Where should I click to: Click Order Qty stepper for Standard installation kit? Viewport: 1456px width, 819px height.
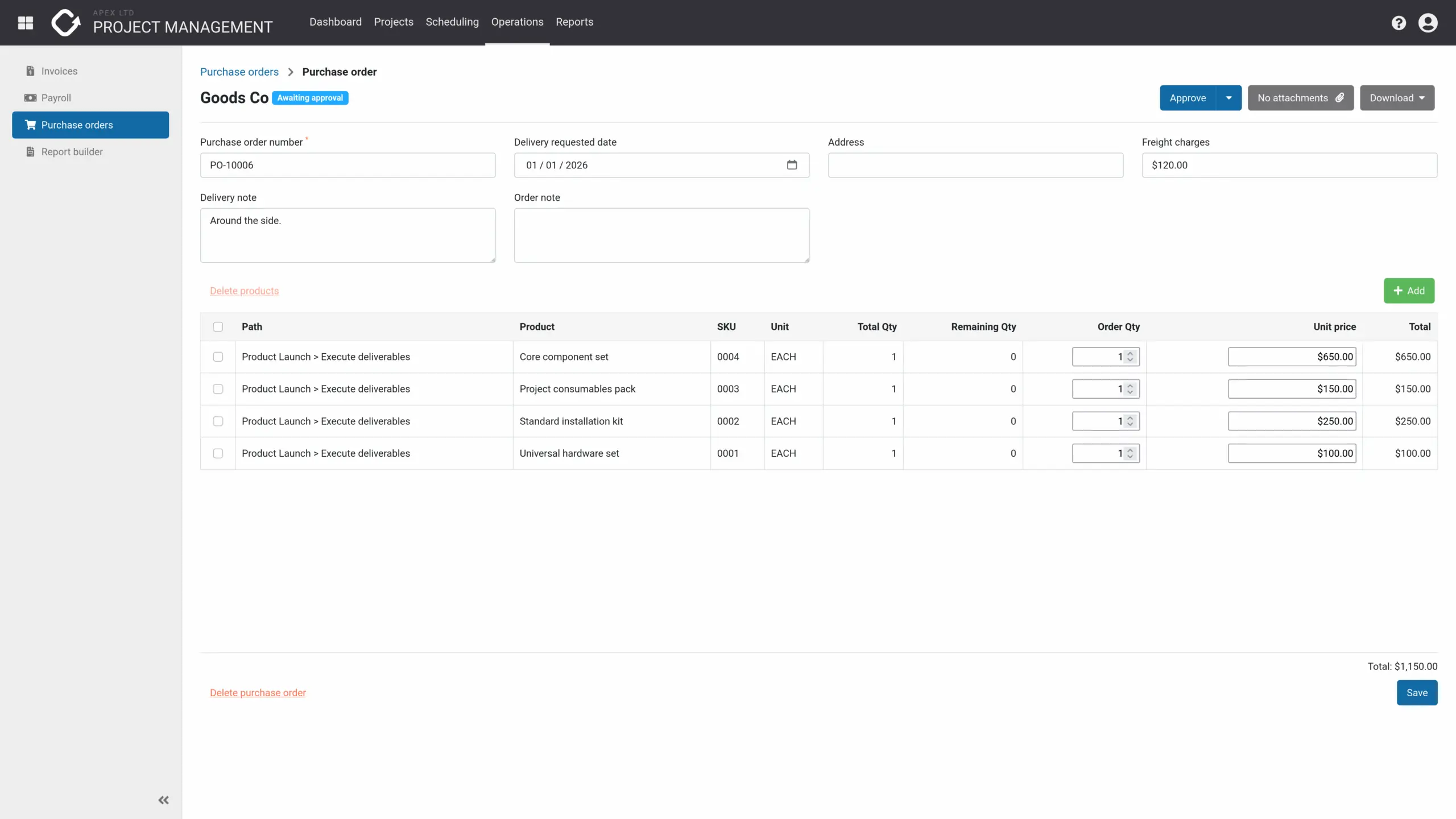click(x=1130, y=421)
